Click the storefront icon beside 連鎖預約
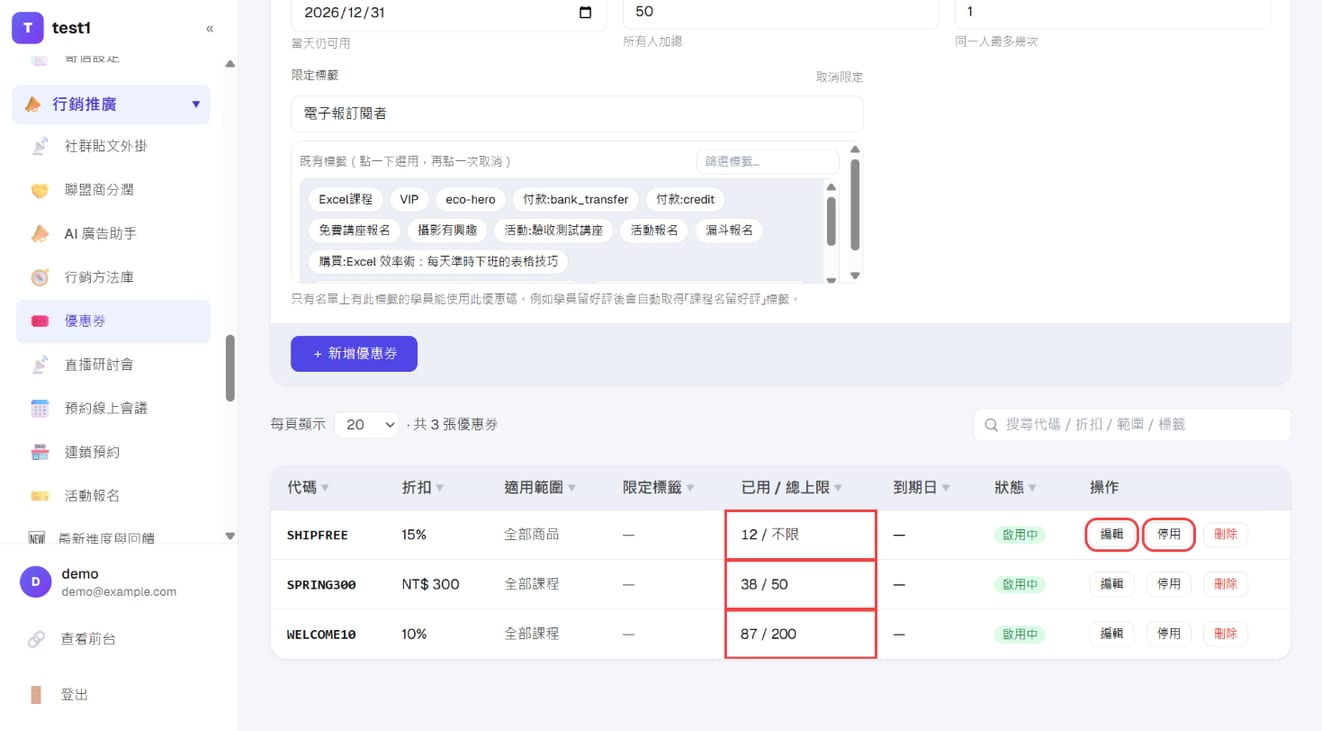 (x=40, y=452)
